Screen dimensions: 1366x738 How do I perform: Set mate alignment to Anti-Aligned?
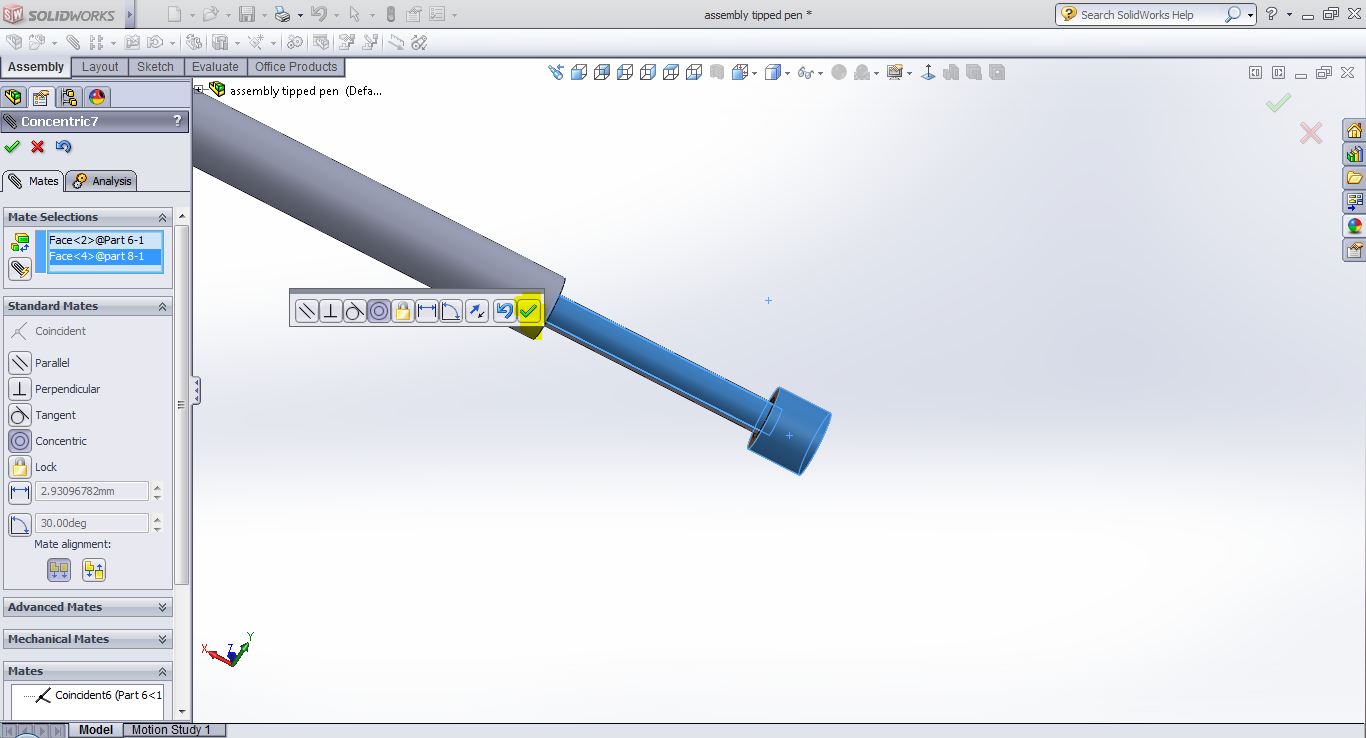[94, 570]
